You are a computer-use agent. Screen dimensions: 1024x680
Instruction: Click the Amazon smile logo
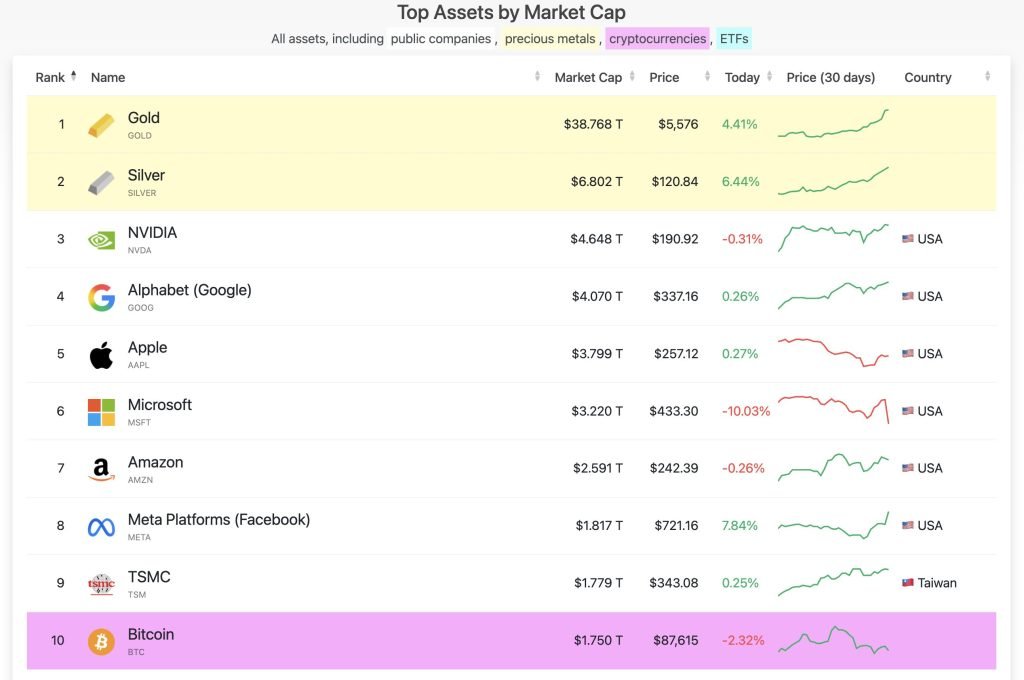click(x=100, y=467)
